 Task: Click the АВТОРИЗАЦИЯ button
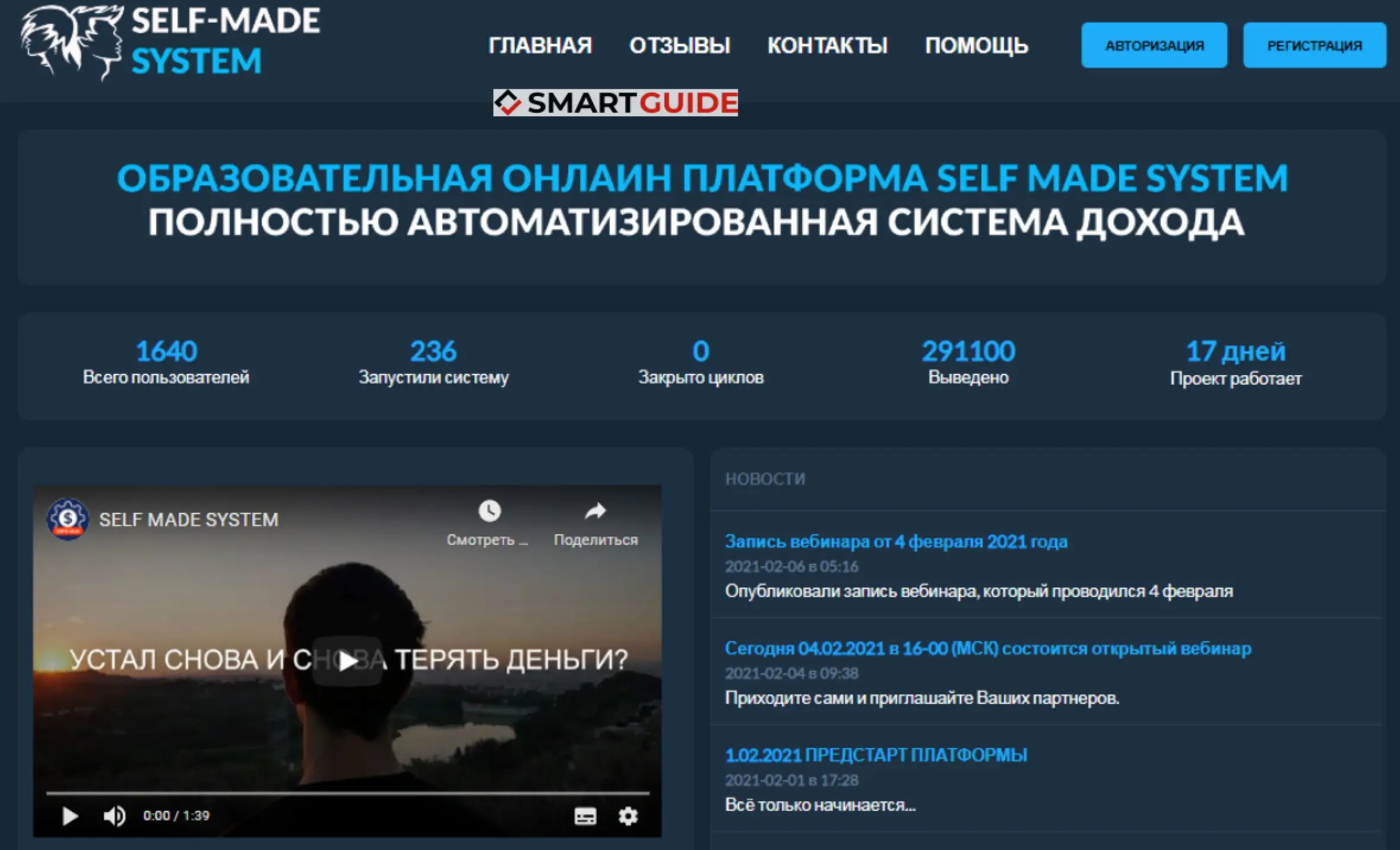[x=1154, y=46]
